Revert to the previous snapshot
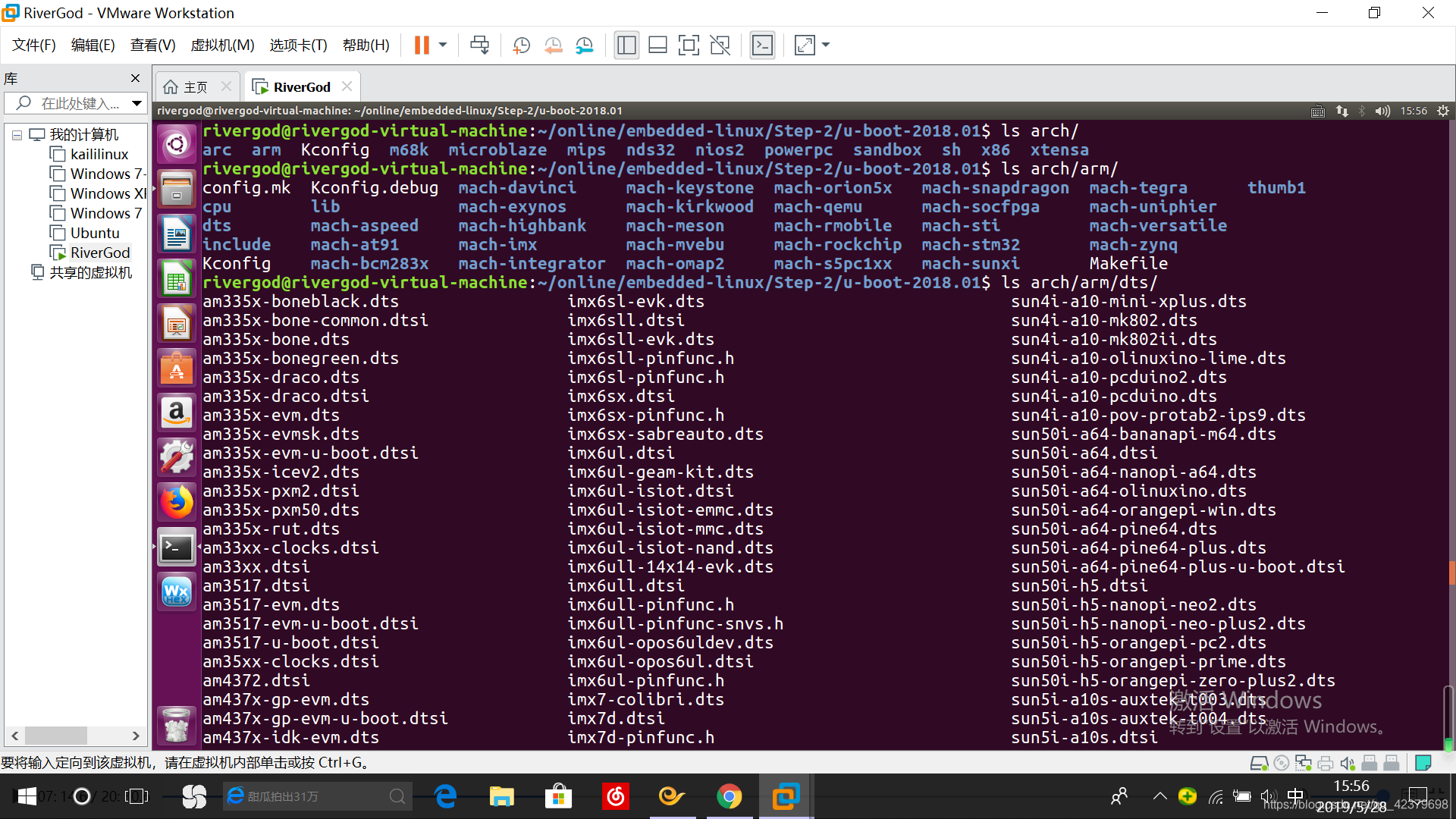 click(553, 45)
